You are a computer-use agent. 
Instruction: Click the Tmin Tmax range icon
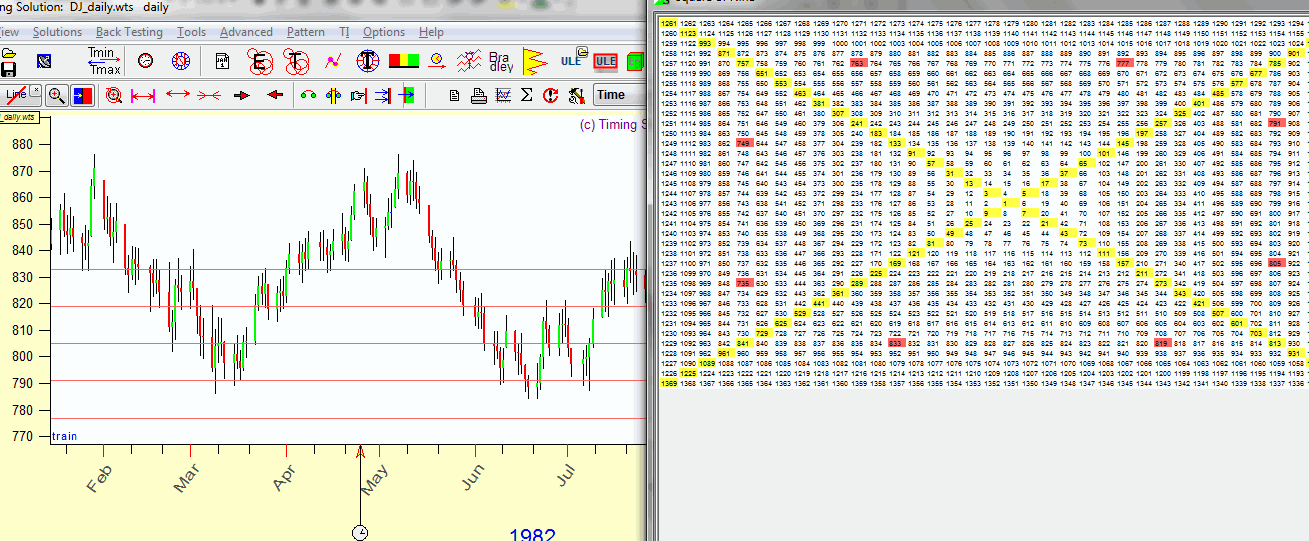click(104, 61)
